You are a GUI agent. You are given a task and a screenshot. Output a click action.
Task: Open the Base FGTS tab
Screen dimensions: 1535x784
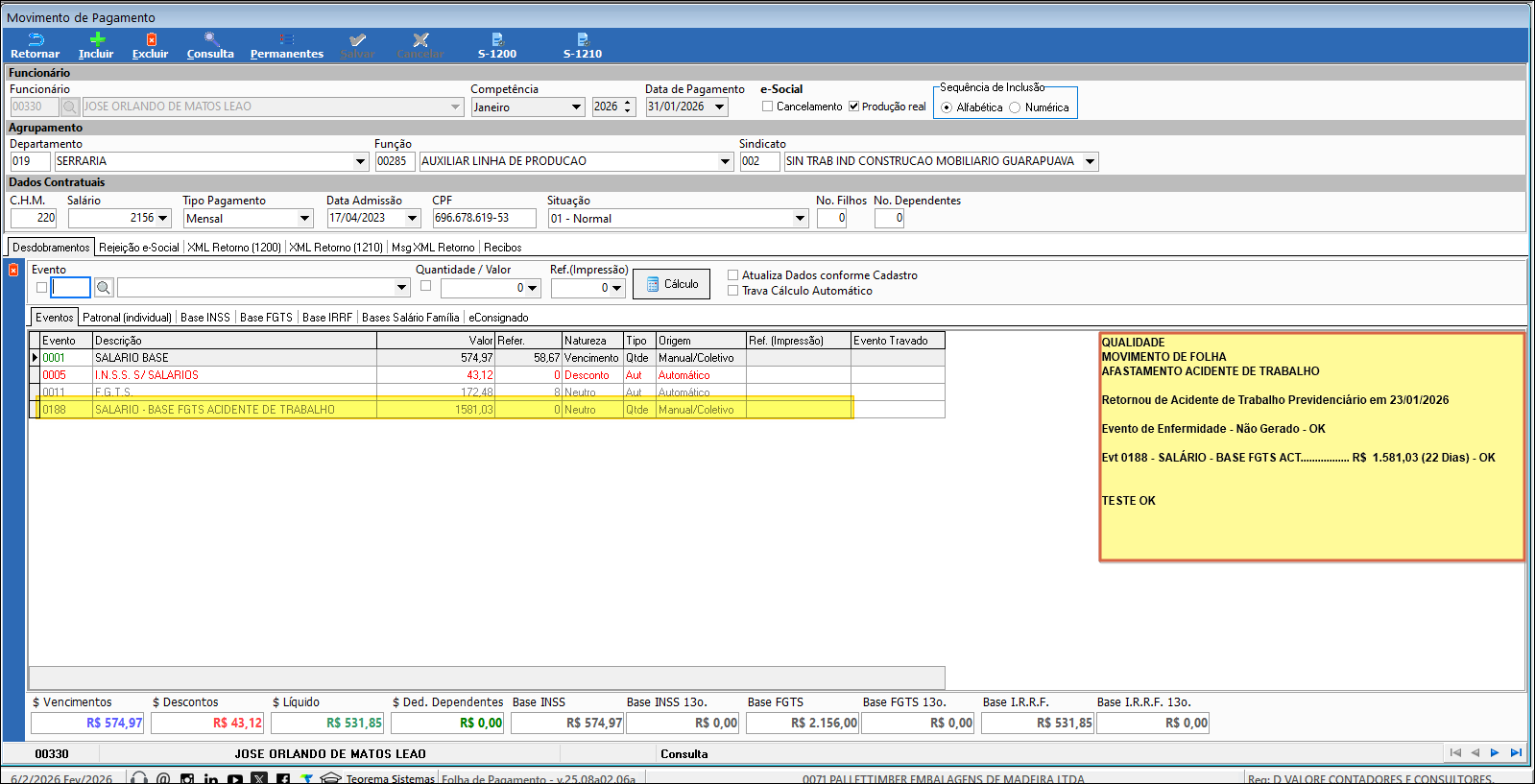[266, 318]
